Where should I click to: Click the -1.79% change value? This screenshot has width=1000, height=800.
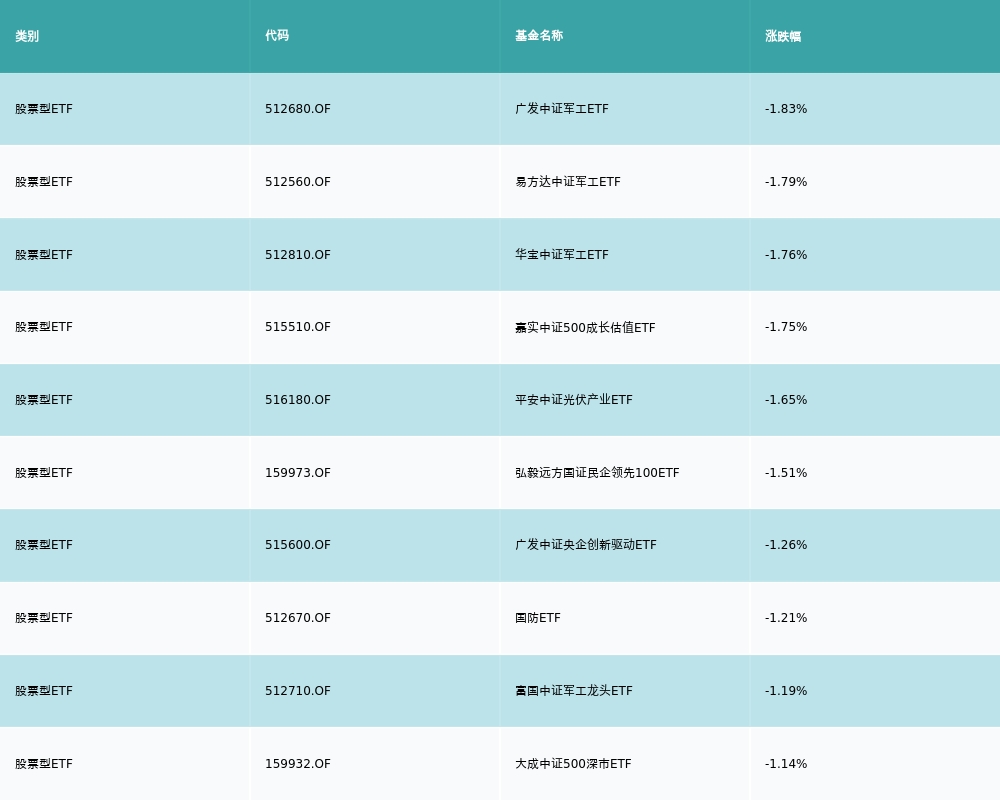[x=786, y=182]
